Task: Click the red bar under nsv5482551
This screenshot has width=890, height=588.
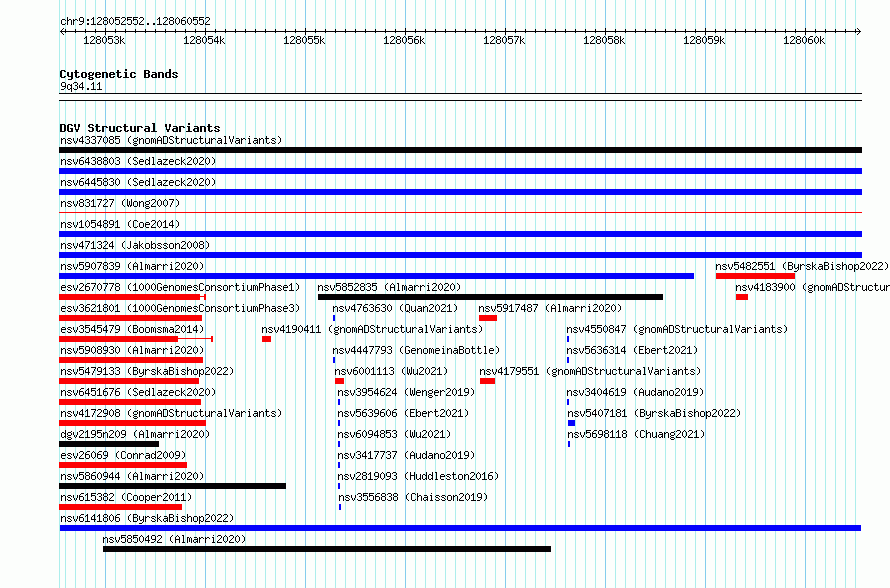Action: tap(755, 276)
